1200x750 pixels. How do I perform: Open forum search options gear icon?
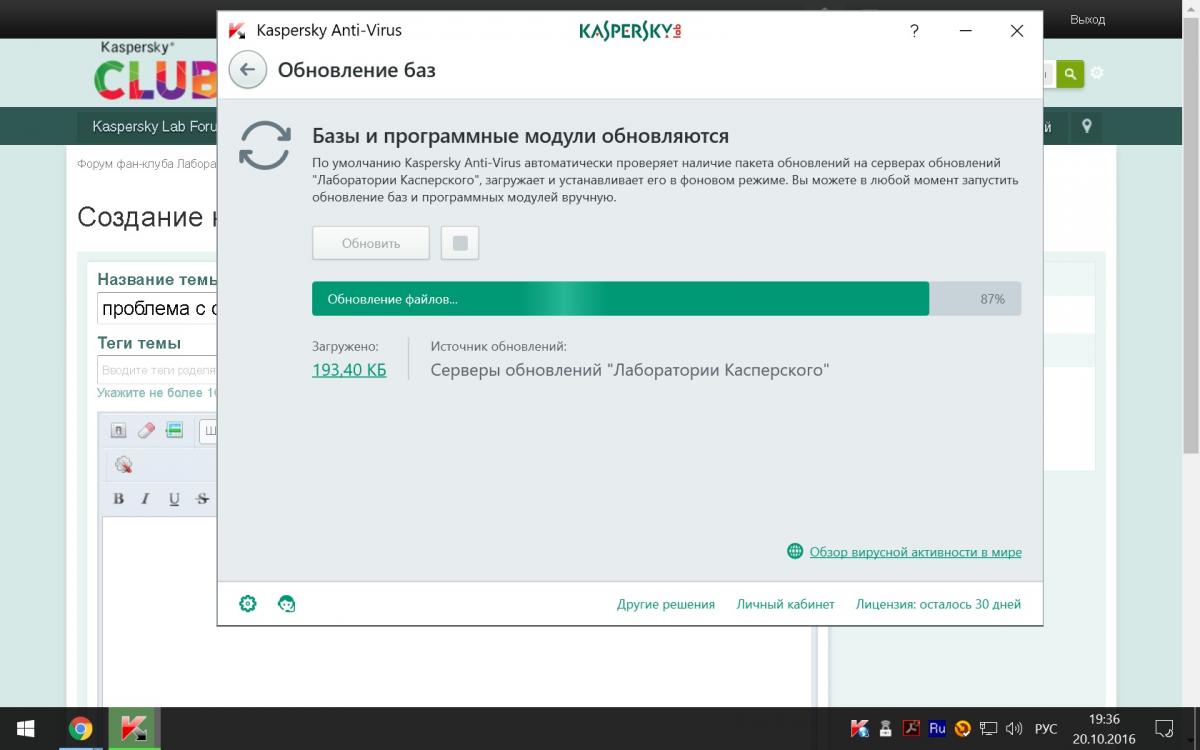pyautogui.click(x=1097, y=73)
